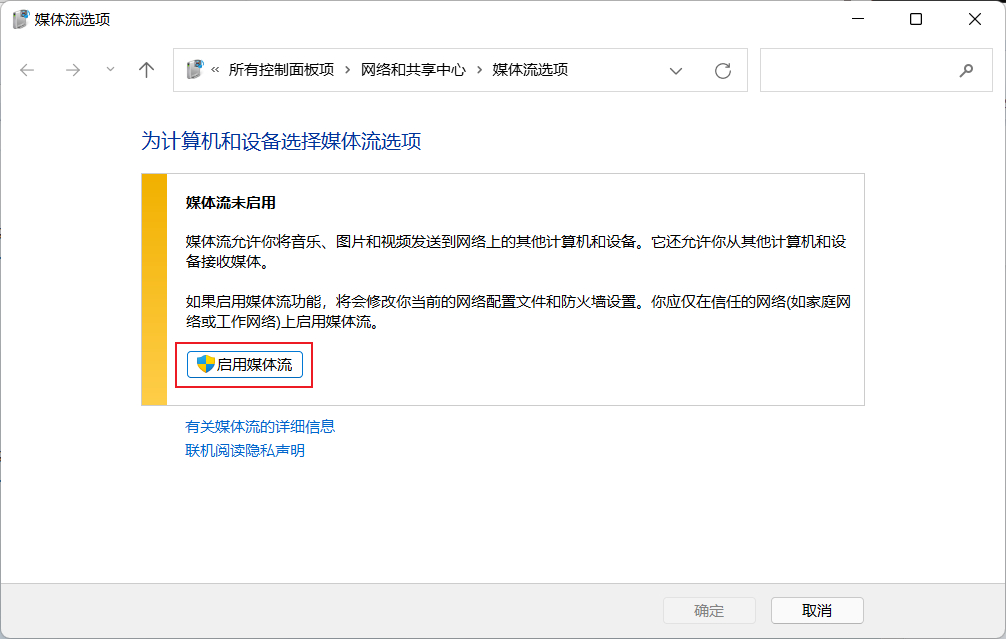The width and height of the screenshot is (1006, 639).
Task: Open the 联机阅读隐私声明 link
Action: 245,451
